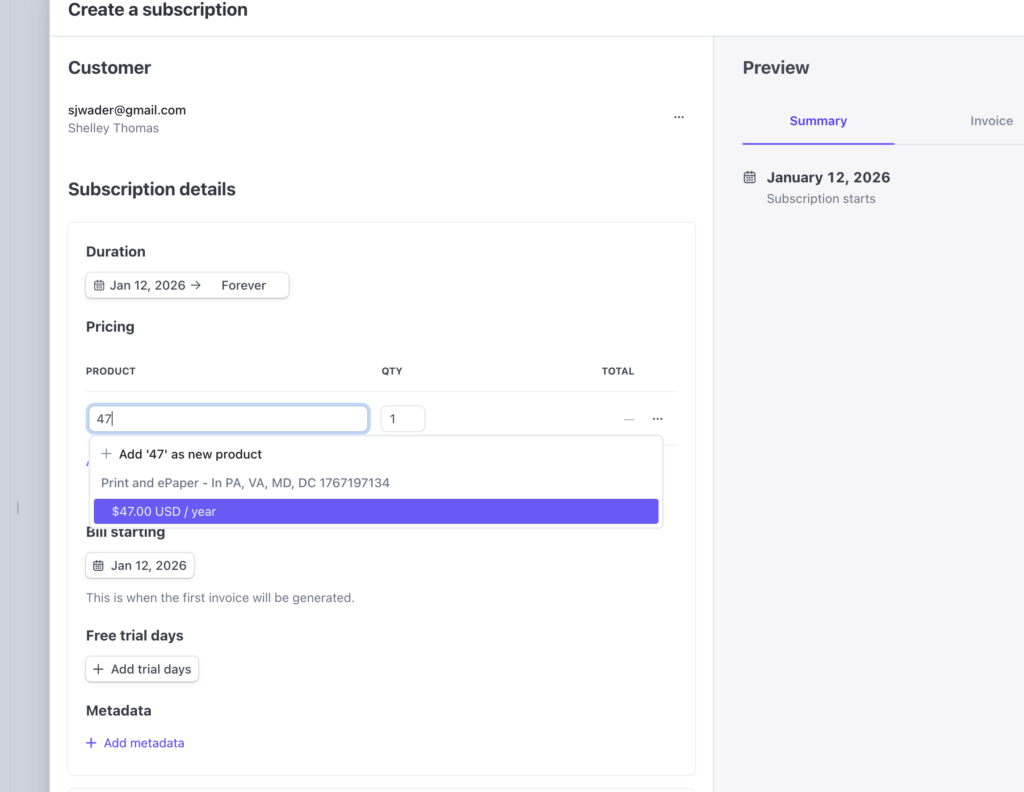Click calendar icon next to January 12, 2026 preview
This screenshot has height=792, width=1024.
tap(750, 177)
